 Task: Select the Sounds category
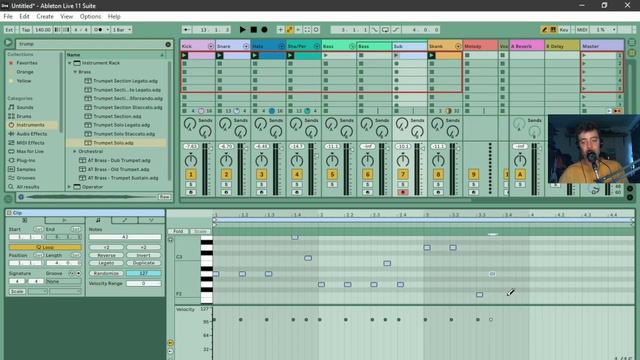pyautogui.click(x=25, y=107)
